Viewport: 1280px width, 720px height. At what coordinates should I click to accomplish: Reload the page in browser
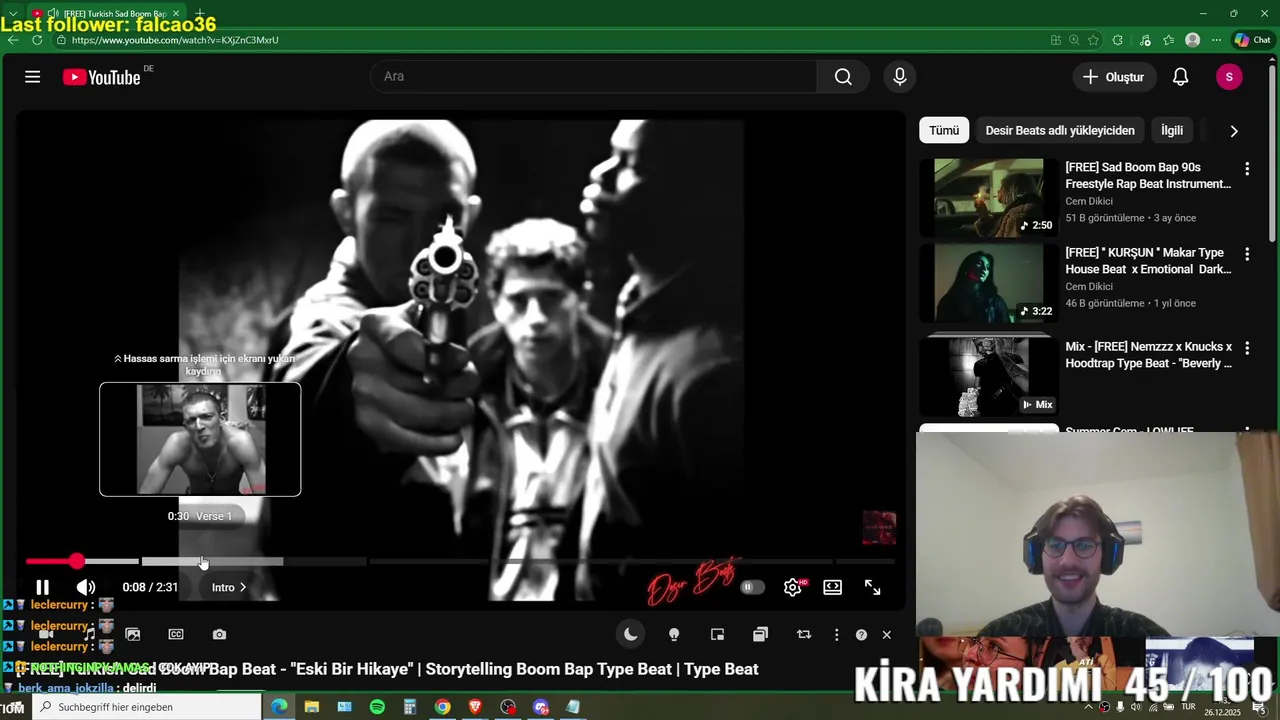[x=37, y=40]
